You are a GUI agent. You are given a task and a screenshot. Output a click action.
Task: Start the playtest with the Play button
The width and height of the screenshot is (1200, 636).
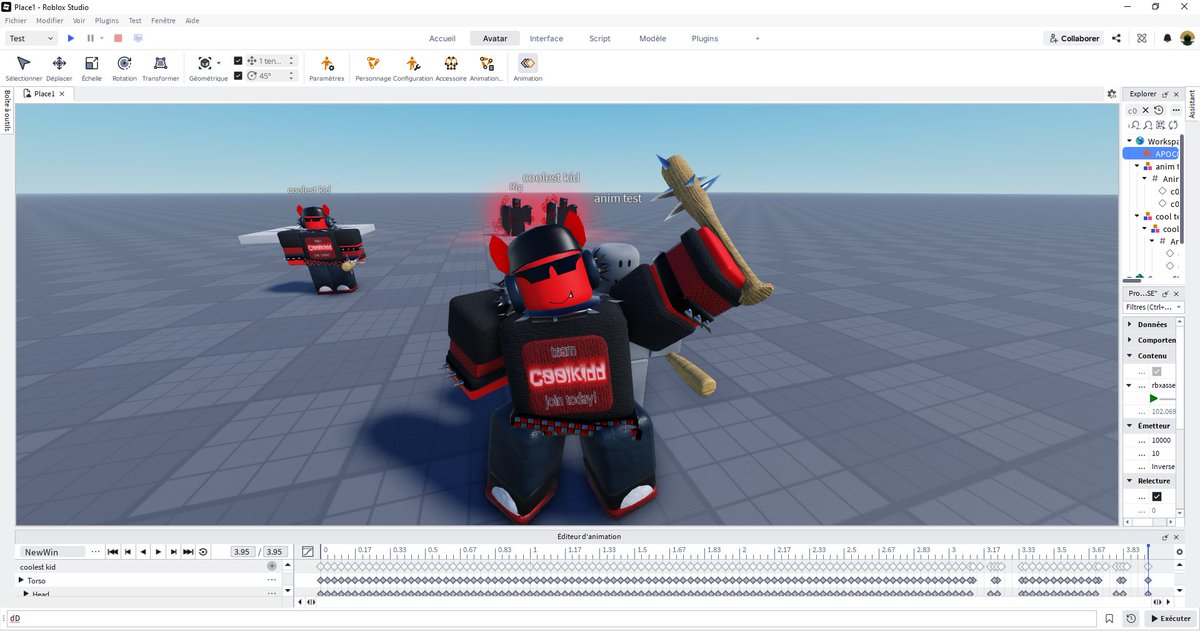click(71, 38)
